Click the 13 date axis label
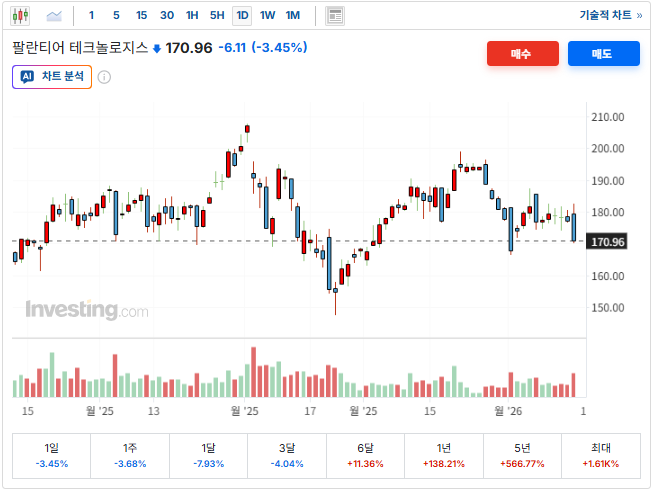652x490 pixels. 153,411
